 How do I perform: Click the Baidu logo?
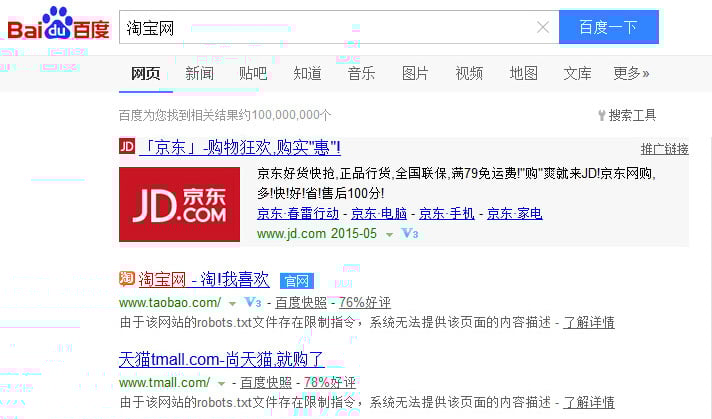click(58, 25)
